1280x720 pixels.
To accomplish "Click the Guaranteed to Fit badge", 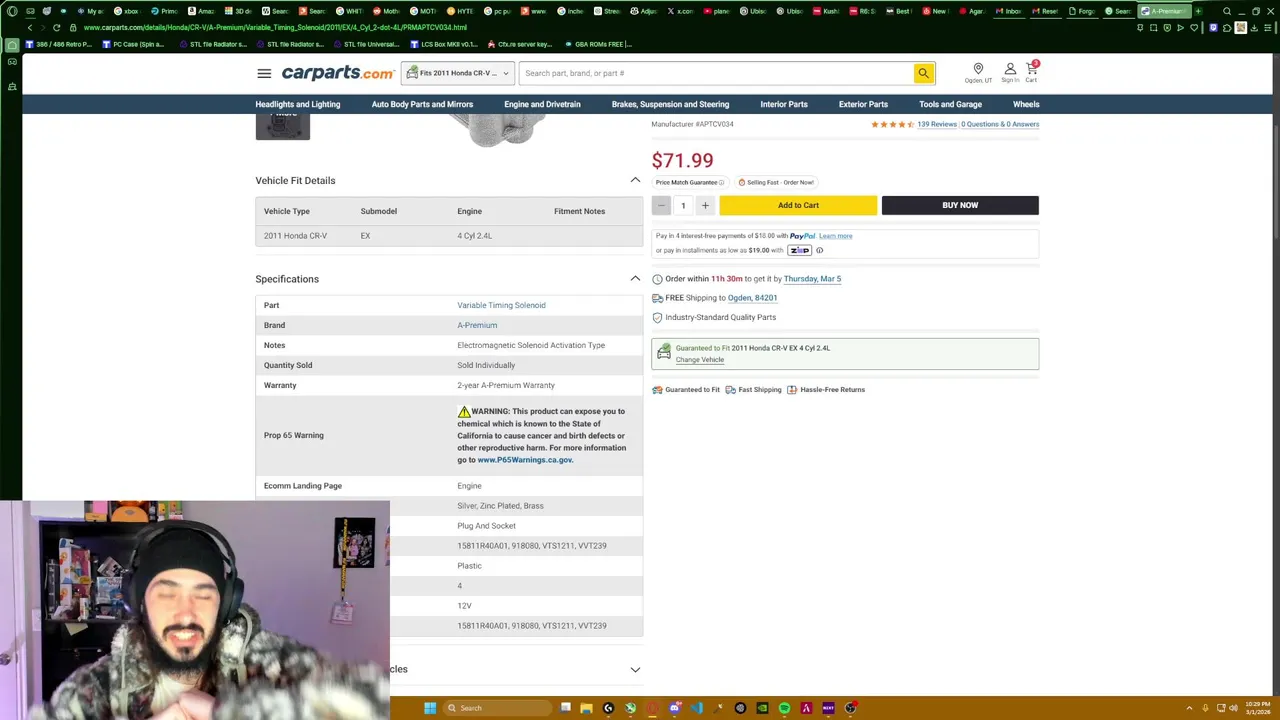I will coord(686,390).
